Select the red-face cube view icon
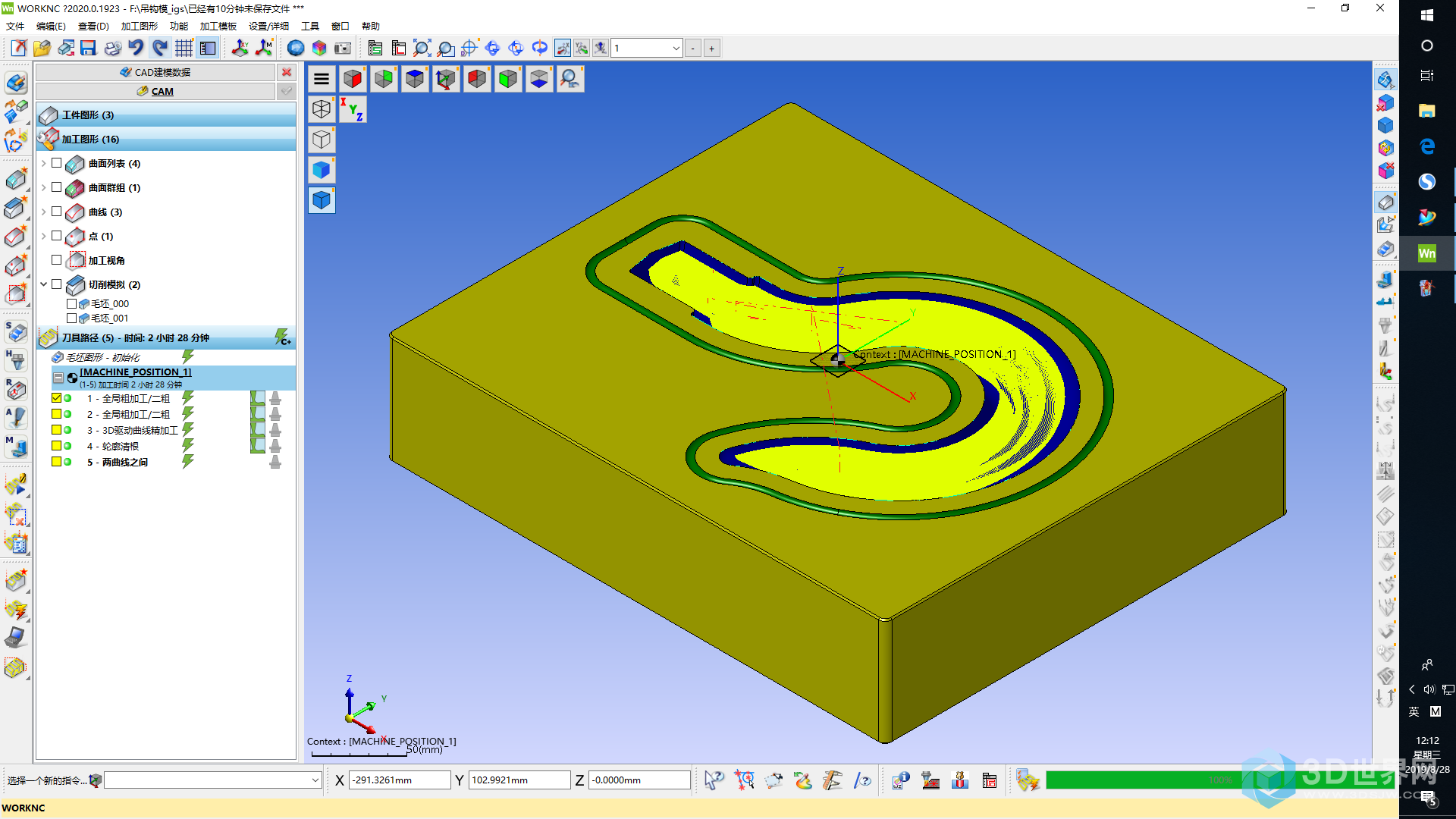The image size is (1456, 819). point(353,79)
